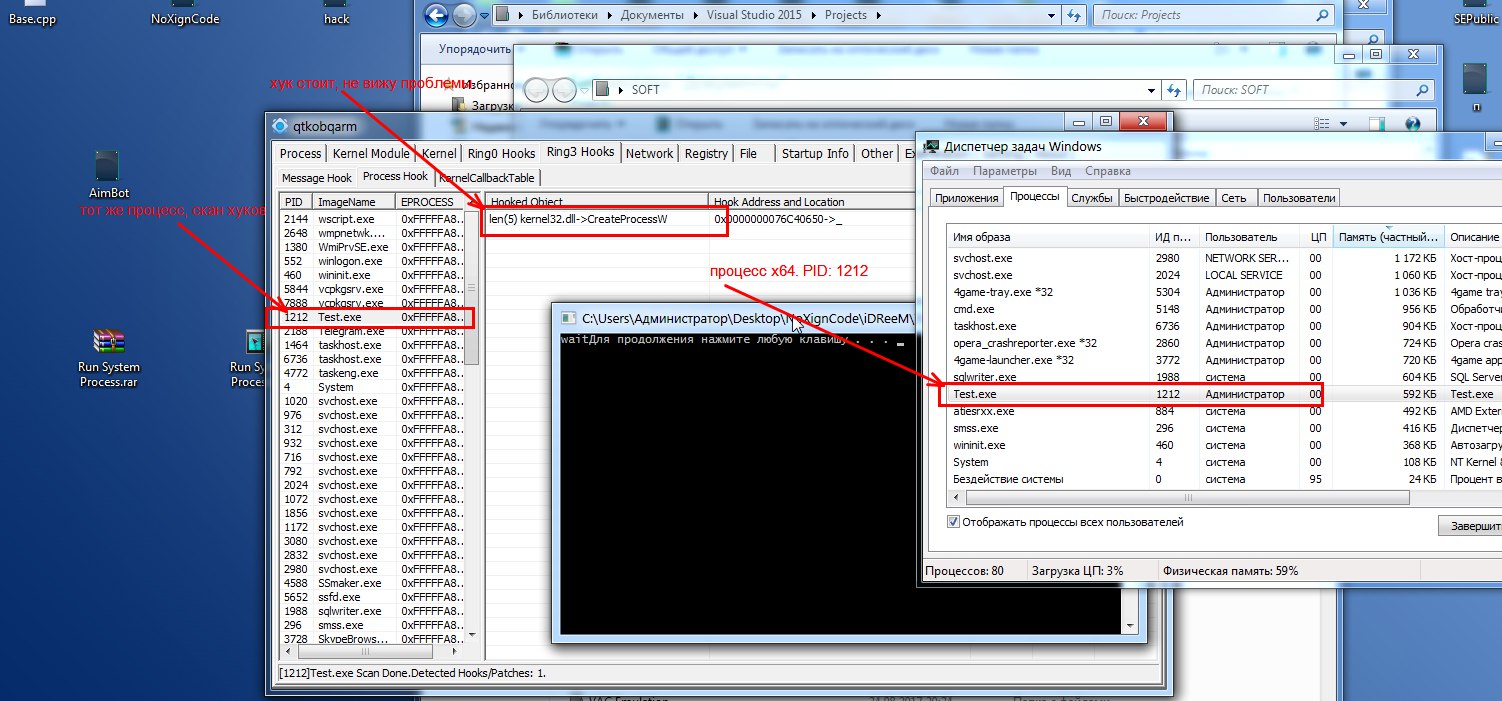Select cmd.exe row in Task Manager
Image resolution: width=1502 pixels, height=701 pixels.
[x=1224, y=309]
